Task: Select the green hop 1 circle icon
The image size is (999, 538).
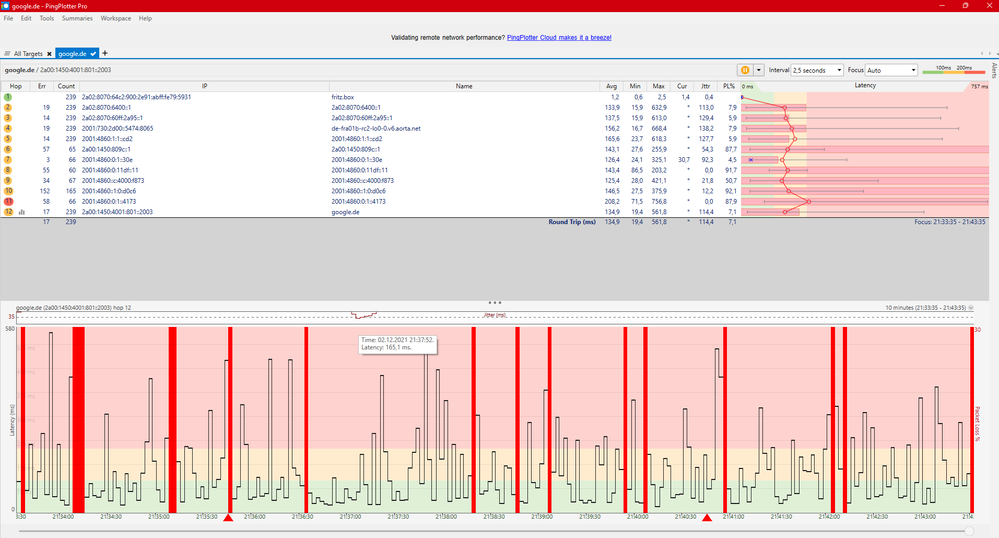Action: click(8, 97)
